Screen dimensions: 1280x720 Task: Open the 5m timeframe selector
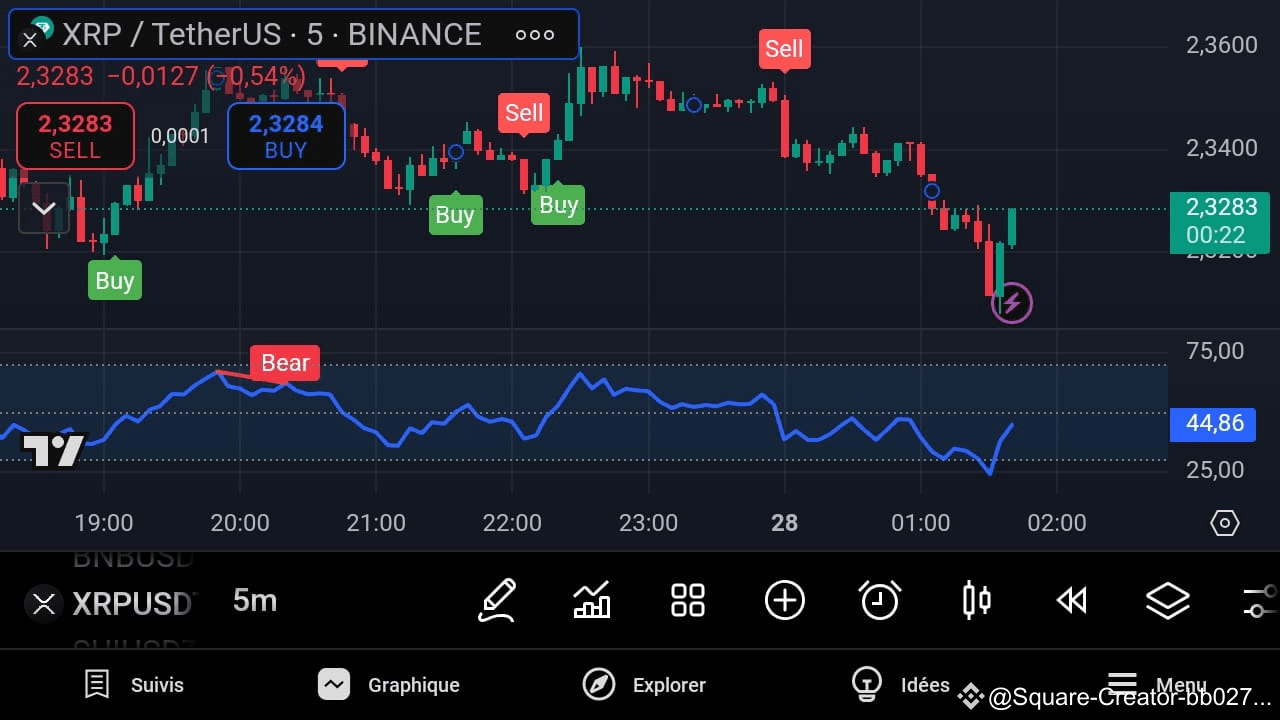255,601
